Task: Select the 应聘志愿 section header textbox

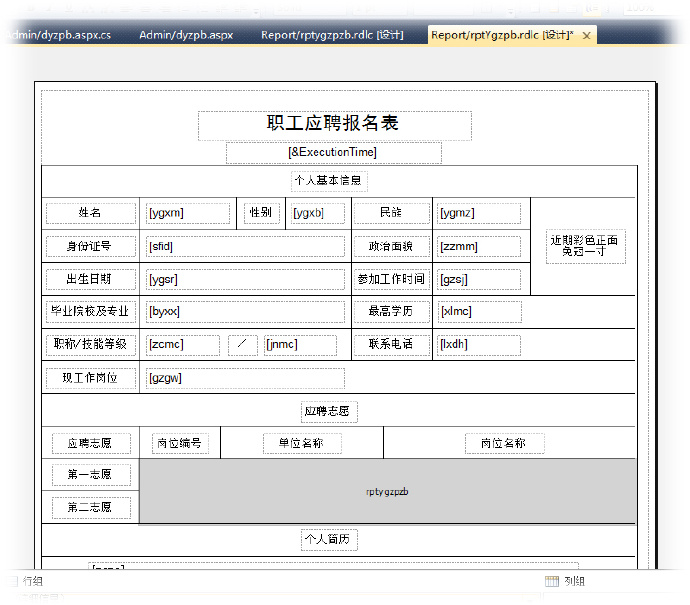Action: pyautogui.click(x=329, y=412)
